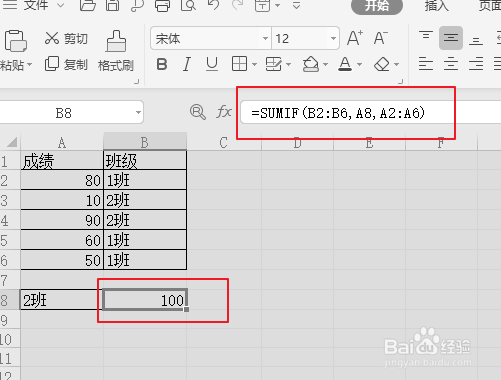
Task: Click the open folder icon
Action: (87, 5)
